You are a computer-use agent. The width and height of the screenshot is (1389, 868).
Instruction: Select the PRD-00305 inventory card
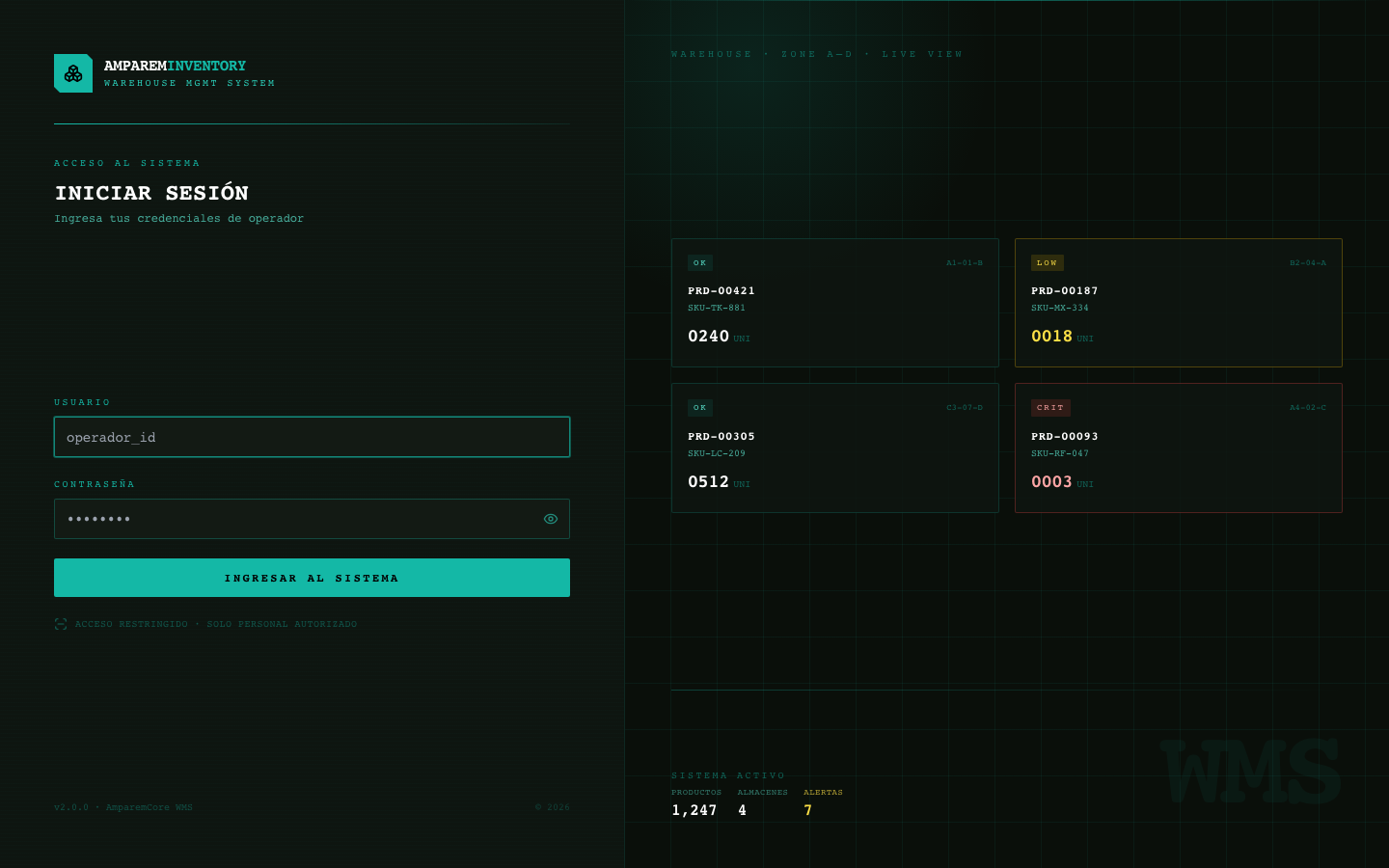pos(835,448)
